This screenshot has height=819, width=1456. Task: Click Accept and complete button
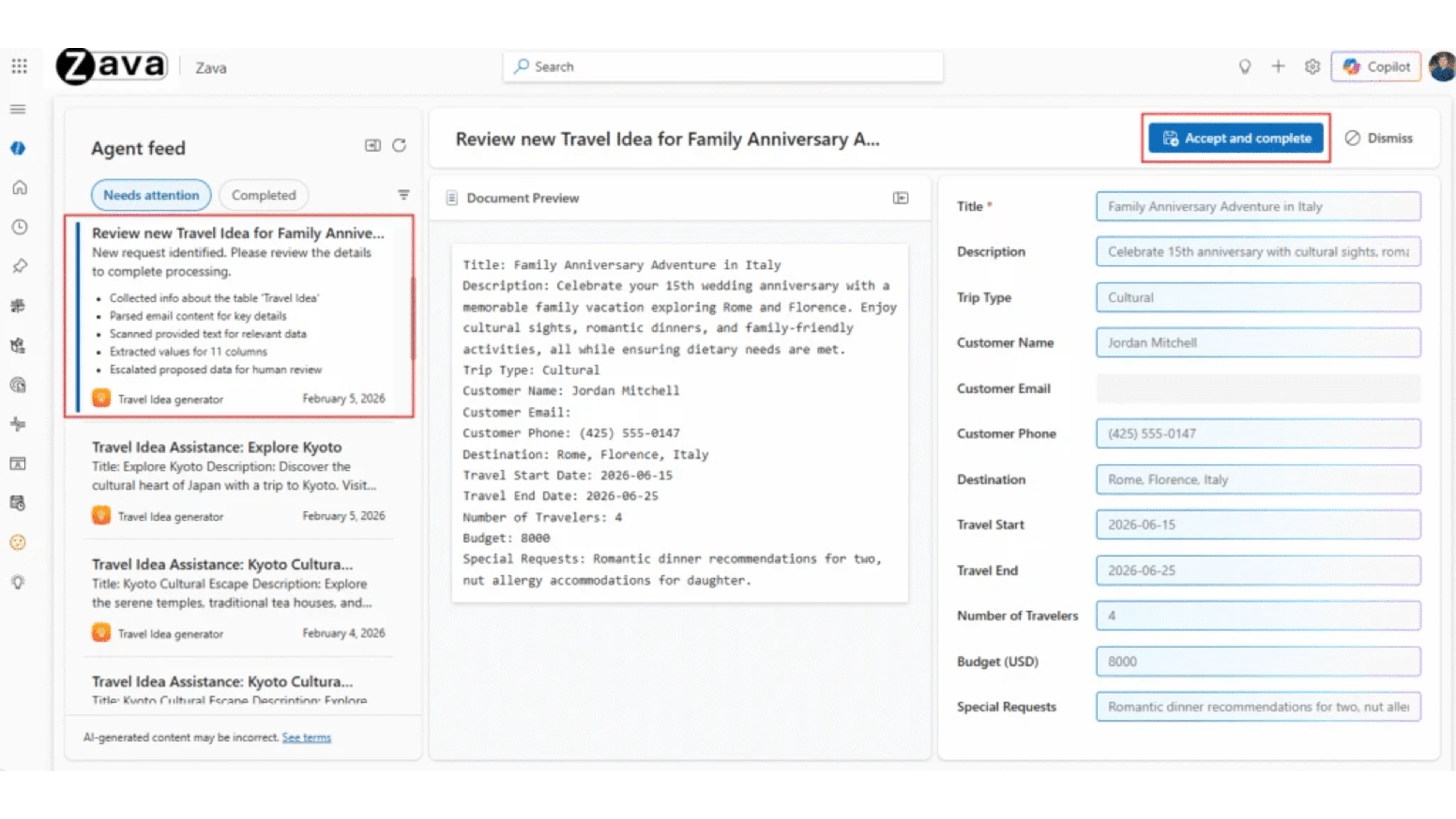(1236, 138)
